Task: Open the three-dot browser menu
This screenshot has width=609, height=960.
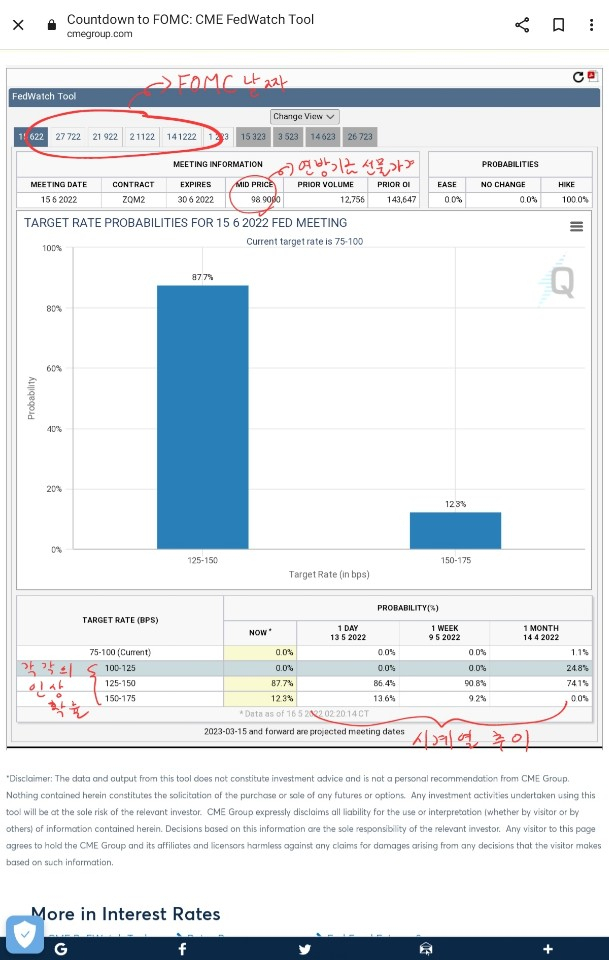Action: [x=591, y=25]
